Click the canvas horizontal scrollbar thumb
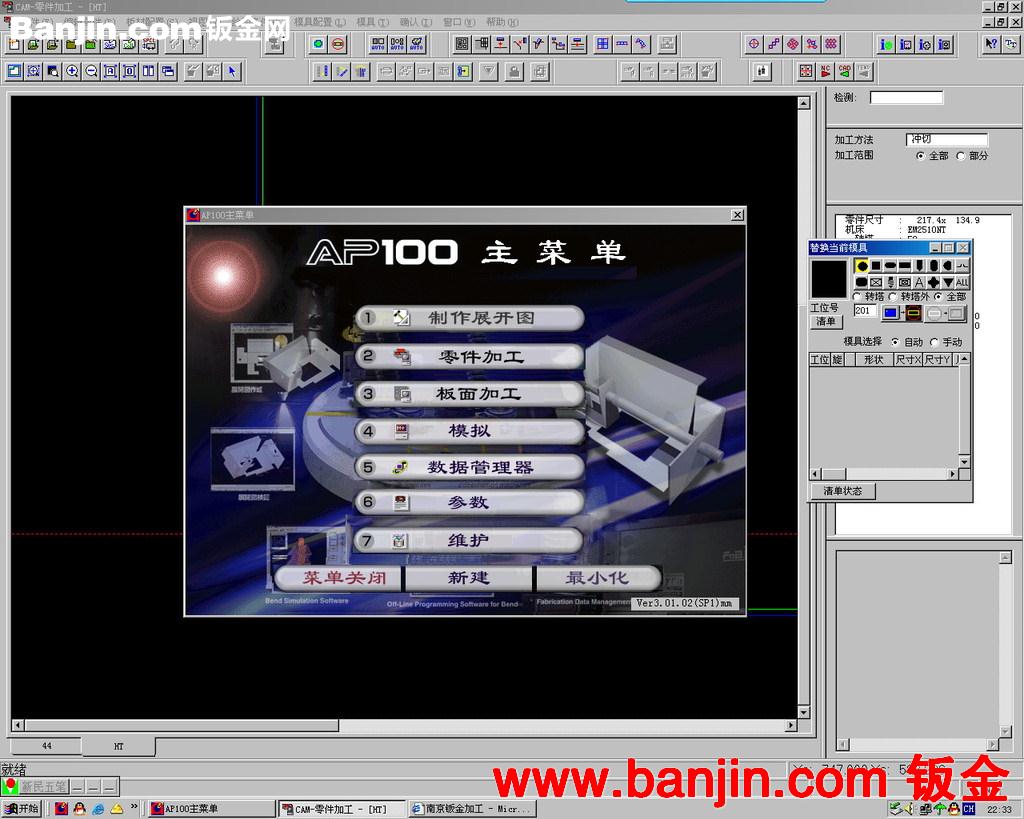Viewport: 1024px width, 819px height. click(x=182, y=725)
